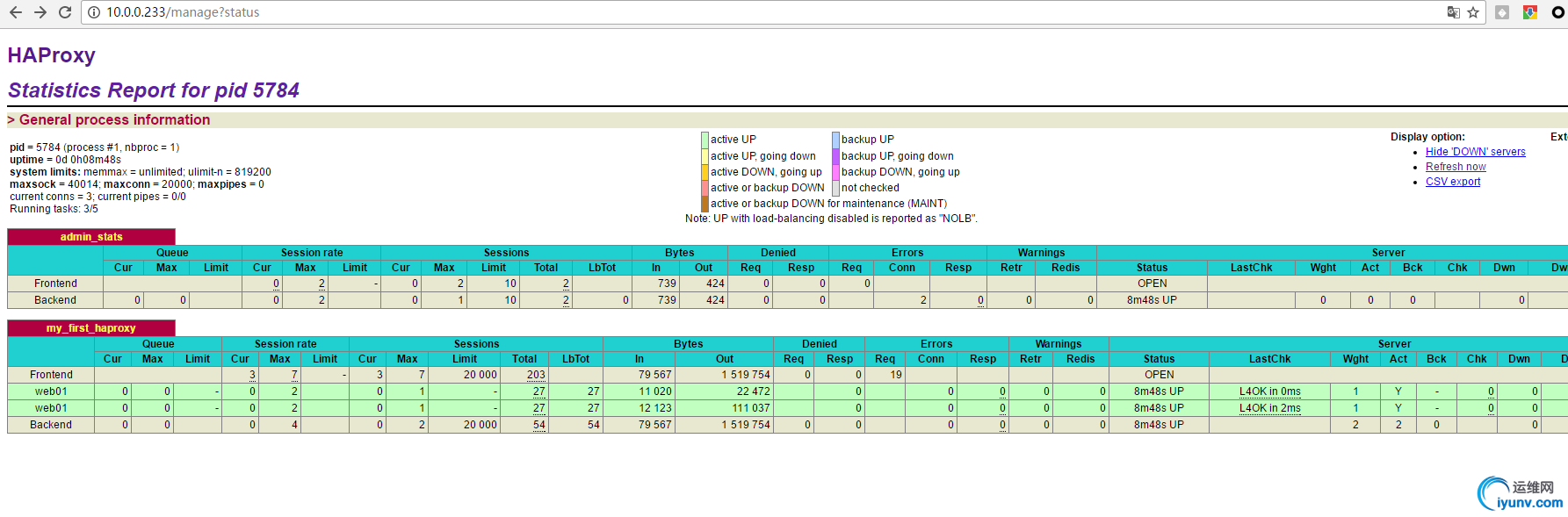Open the colorful Chrome extension icon
This screenshot has width=1568, height=517.
(x=1529, y=12)
